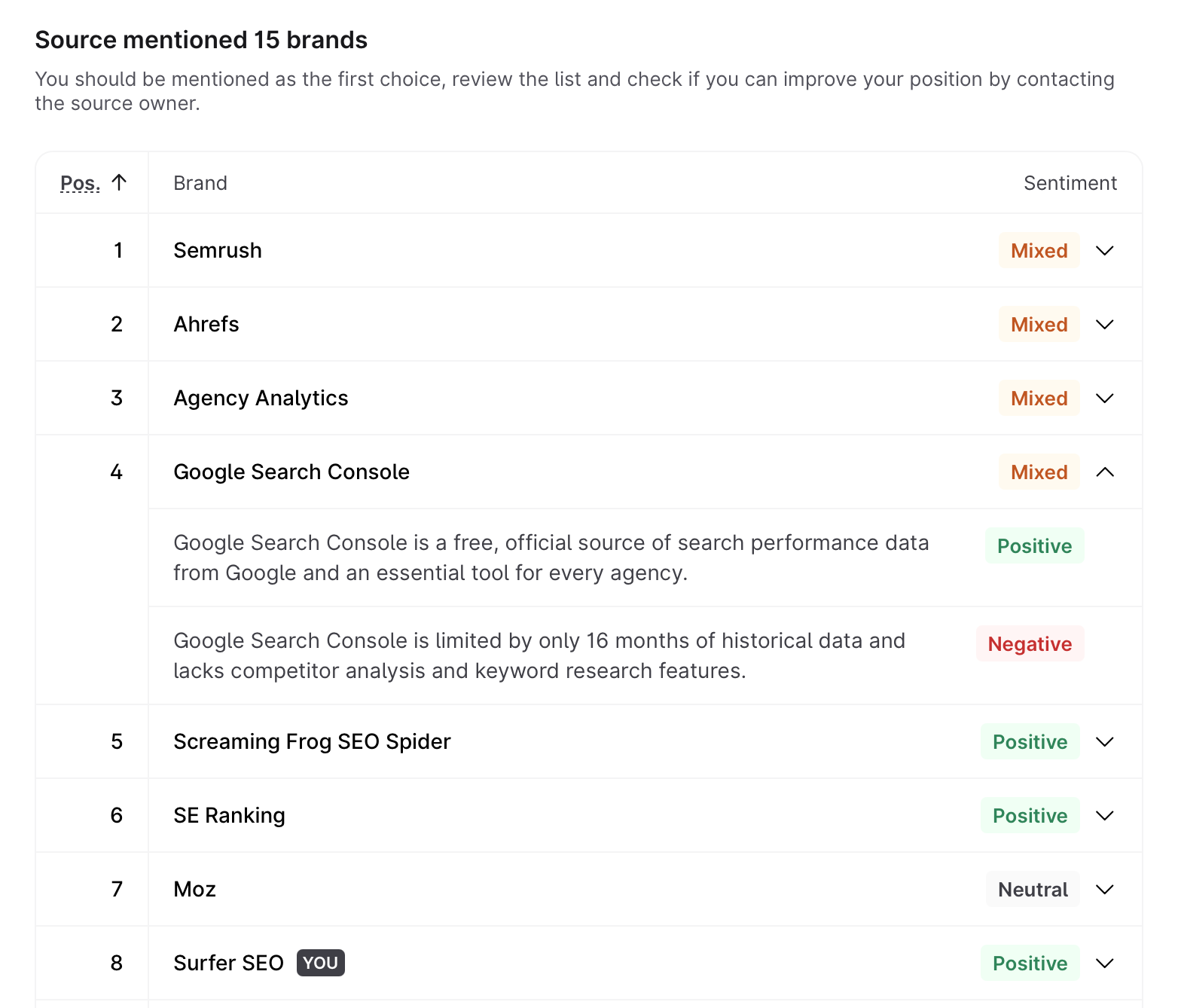Screen dimensions: 1178x1008
Task: Click the Neutral badge for Moz
Action: point(1033,889)
